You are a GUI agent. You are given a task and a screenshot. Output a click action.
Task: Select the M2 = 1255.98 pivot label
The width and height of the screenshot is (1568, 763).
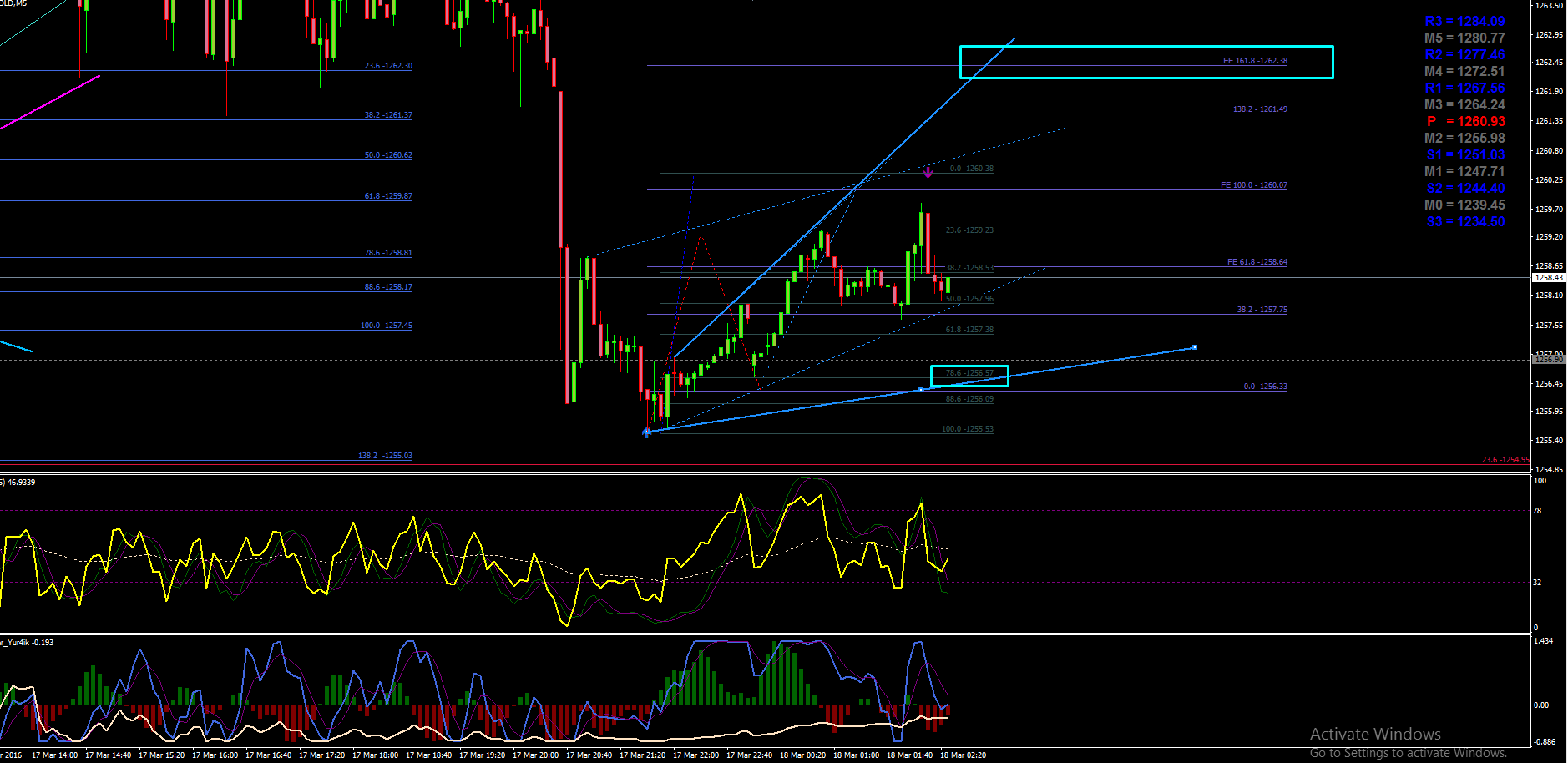click(1464, 139)
